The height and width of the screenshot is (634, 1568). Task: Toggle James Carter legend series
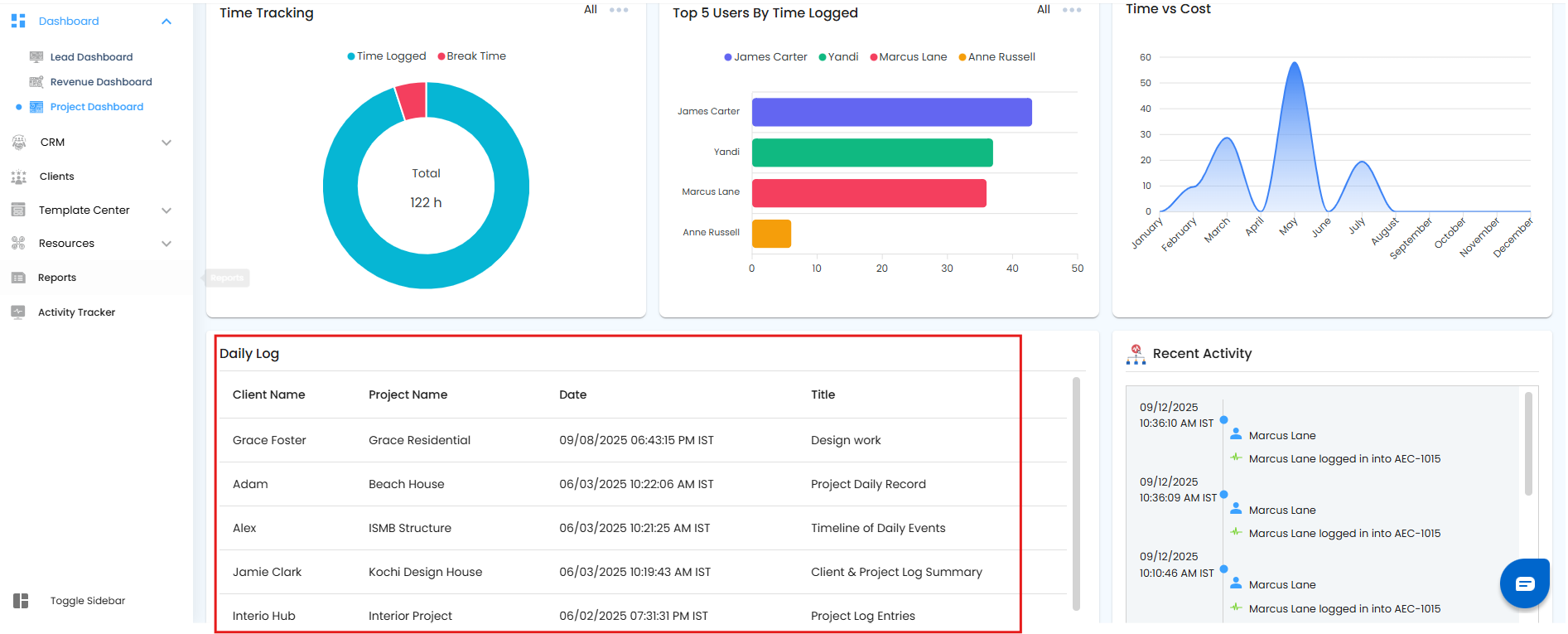click(x=765, y=57)
